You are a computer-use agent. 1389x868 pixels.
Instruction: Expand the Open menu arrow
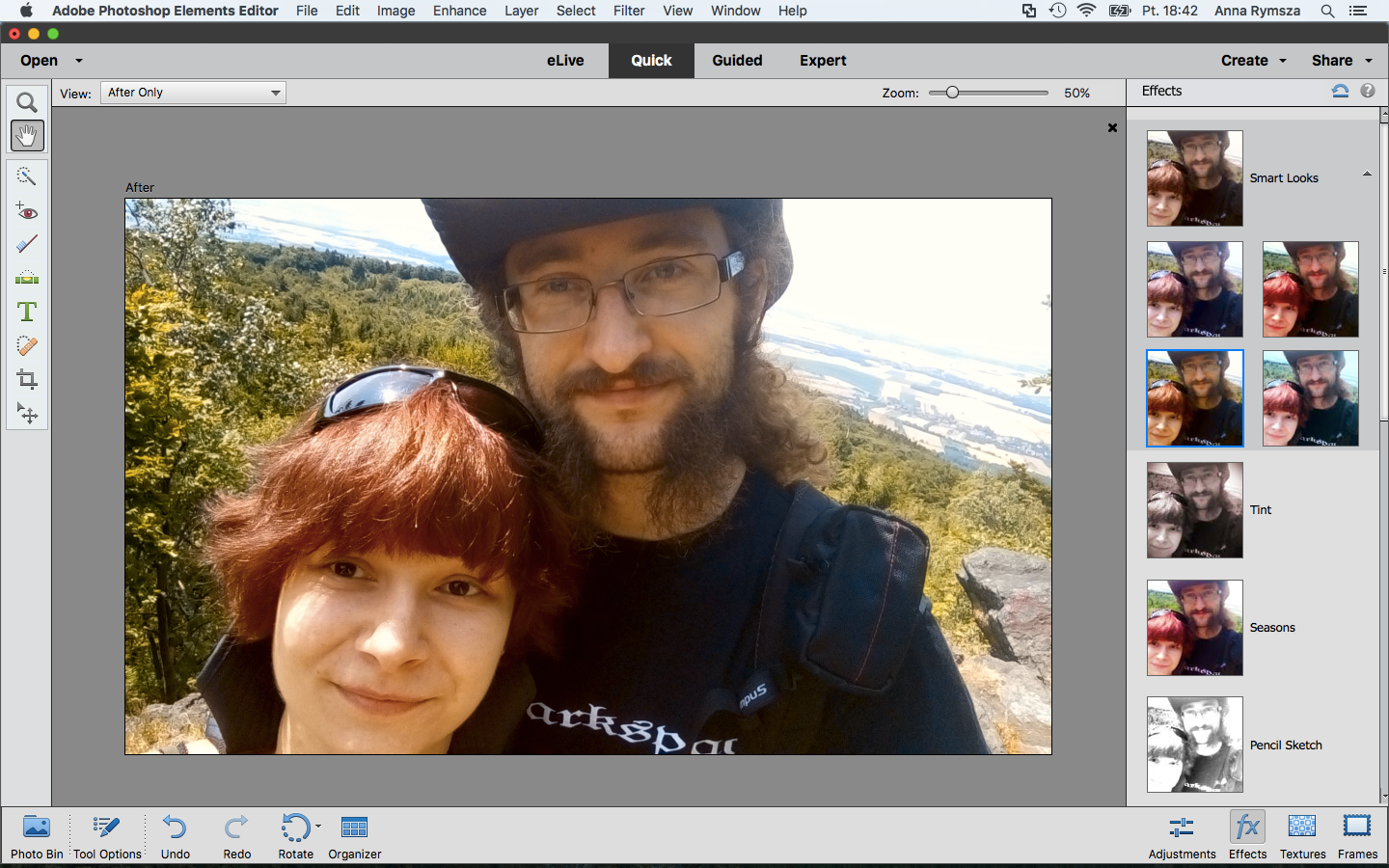[x=79, y=61]
